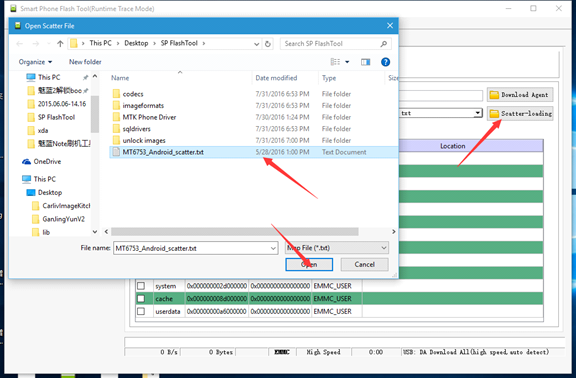Refresh the SP FlashTool folder view

tap(268, 44)
